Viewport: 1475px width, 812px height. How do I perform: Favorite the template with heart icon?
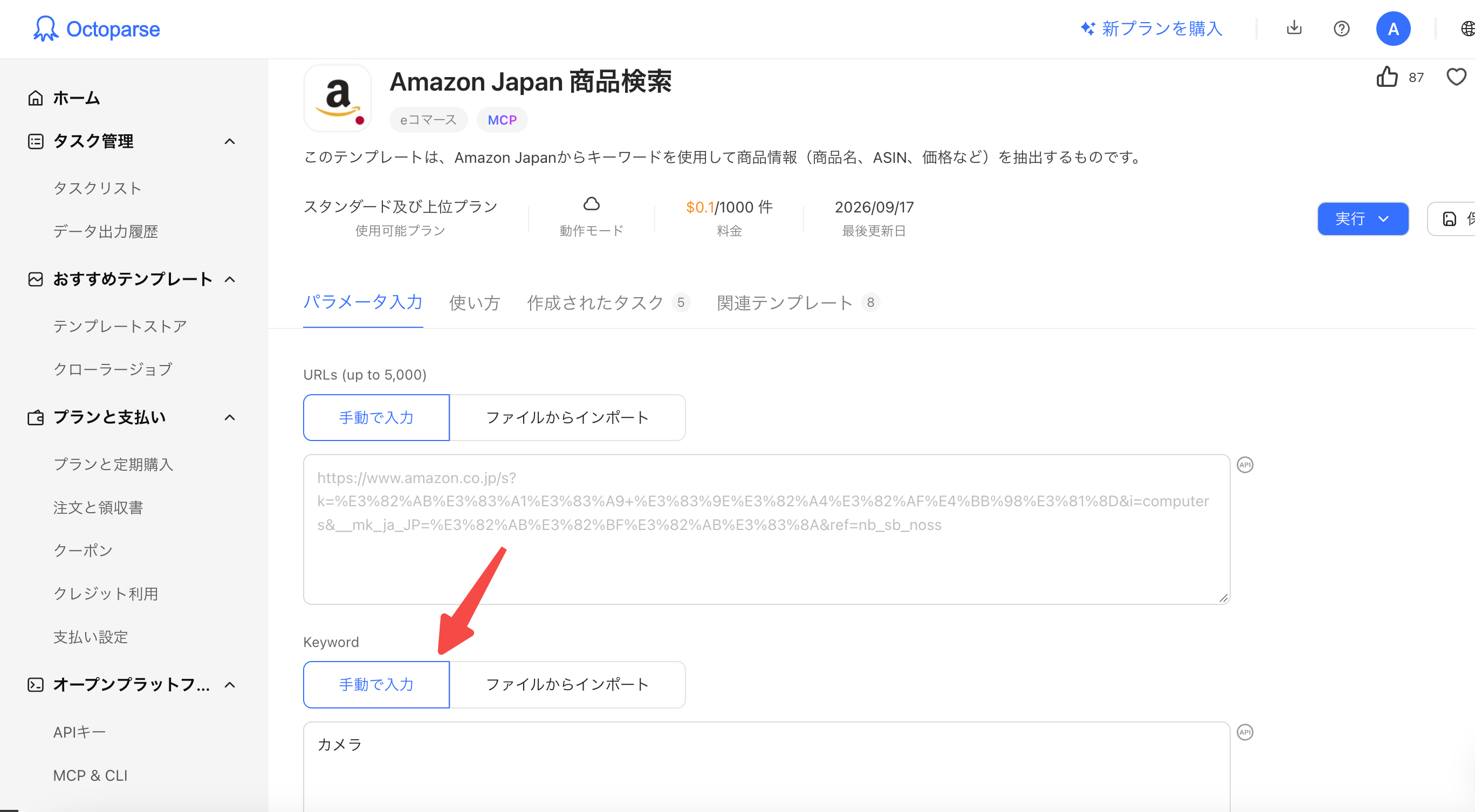point(1456,77)
